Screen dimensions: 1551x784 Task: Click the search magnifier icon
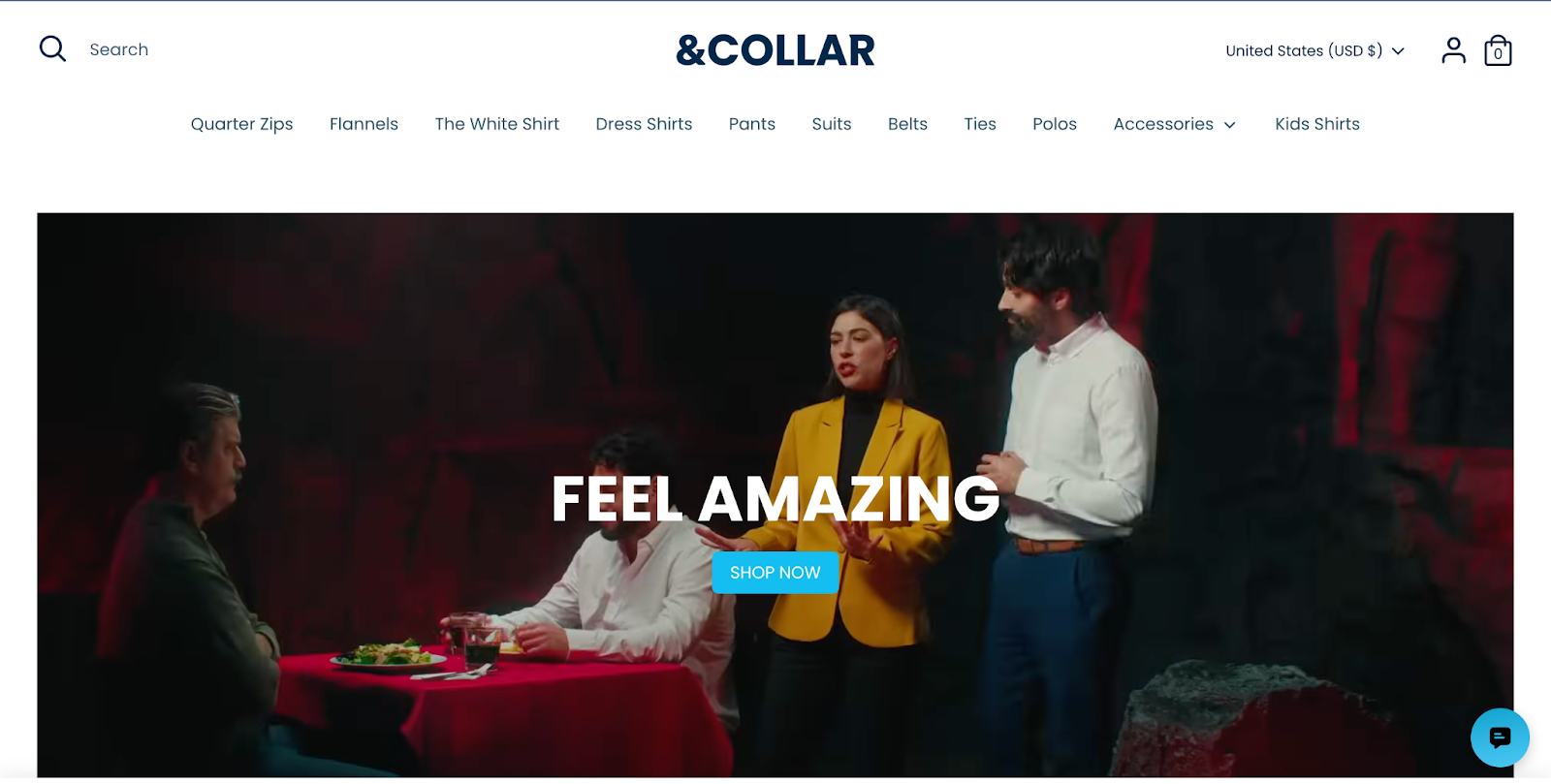point(52,49)
